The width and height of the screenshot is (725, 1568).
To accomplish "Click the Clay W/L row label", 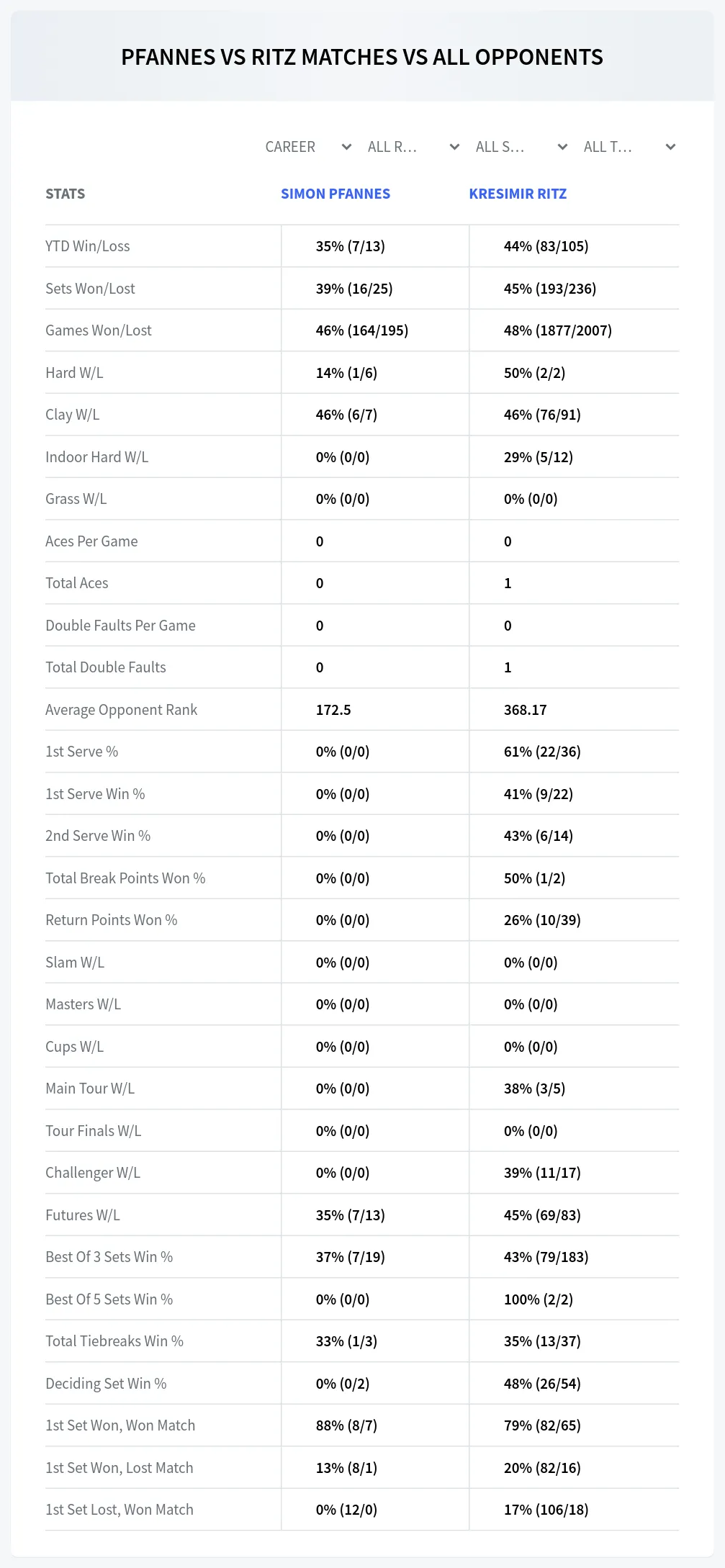I will click(73, 415).
